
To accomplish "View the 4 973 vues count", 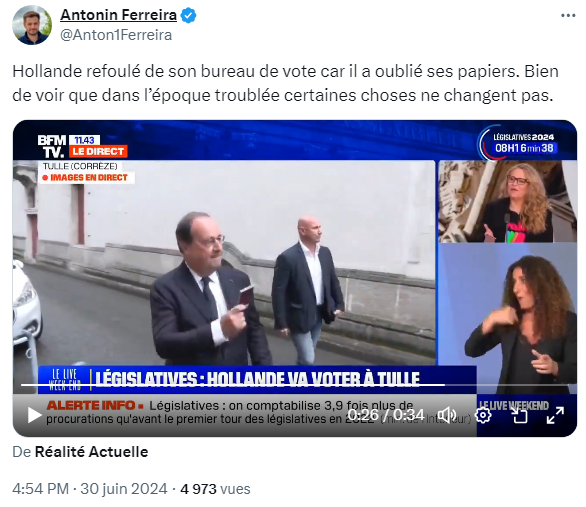I will [x=215, y=489].
